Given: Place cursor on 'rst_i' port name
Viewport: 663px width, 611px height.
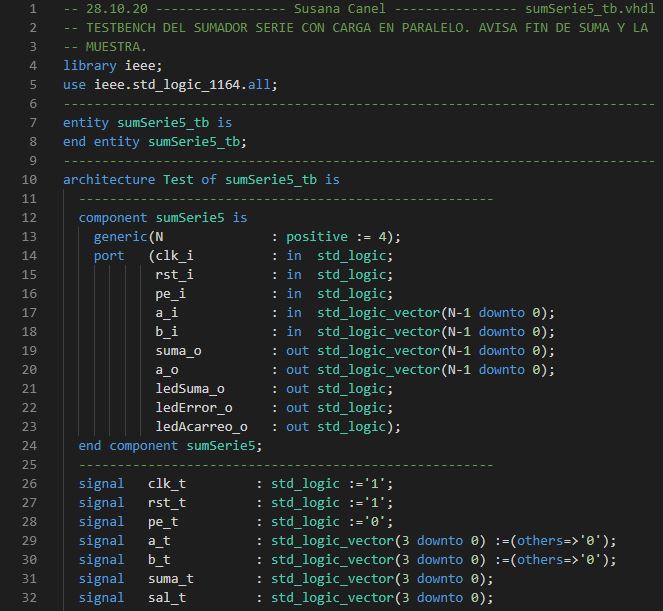Looking at the screenshot, I should pos(175,275).
